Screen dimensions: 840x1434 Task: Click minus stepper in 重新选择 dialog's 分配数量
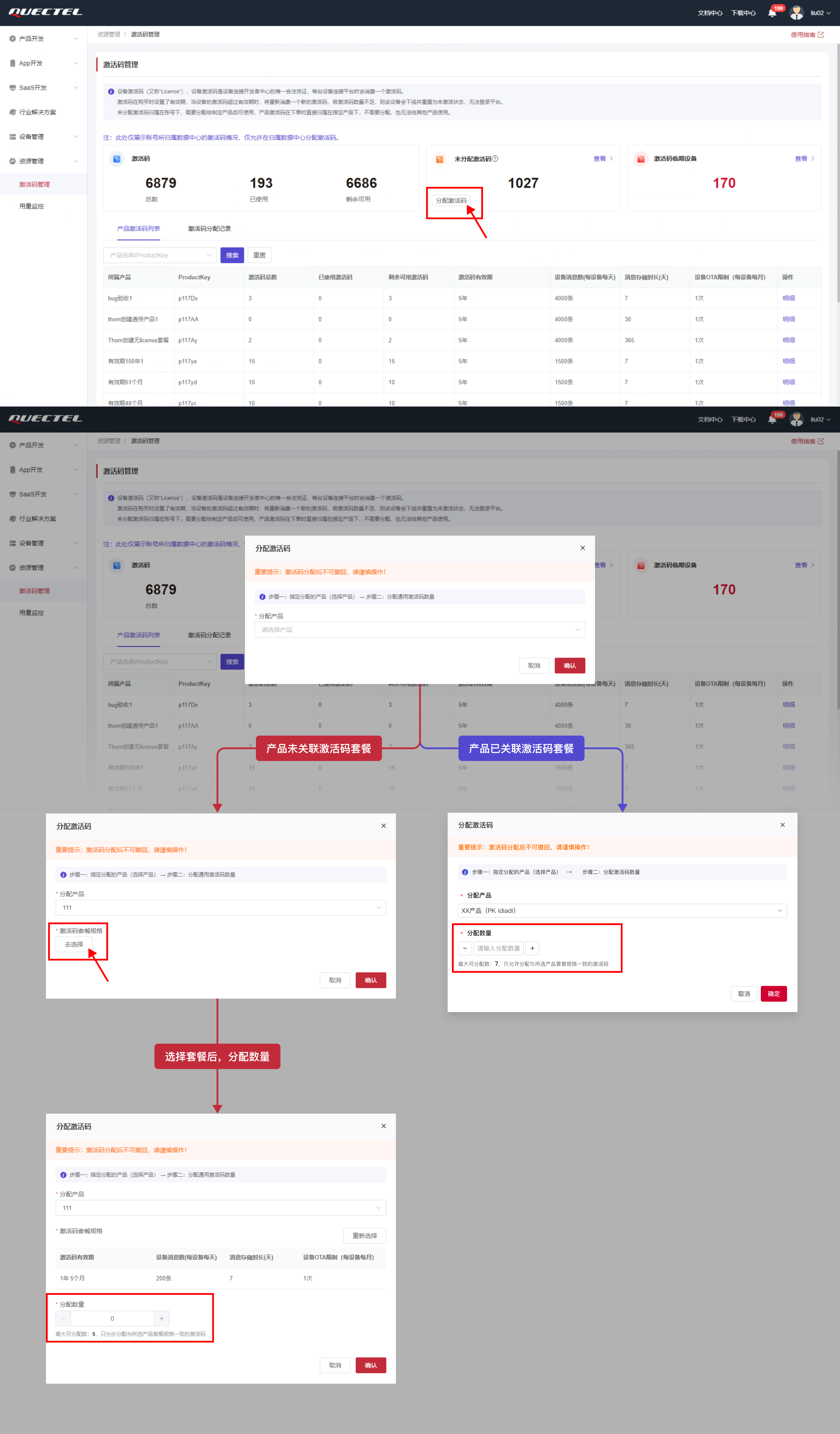click(x=63, y=1318)
